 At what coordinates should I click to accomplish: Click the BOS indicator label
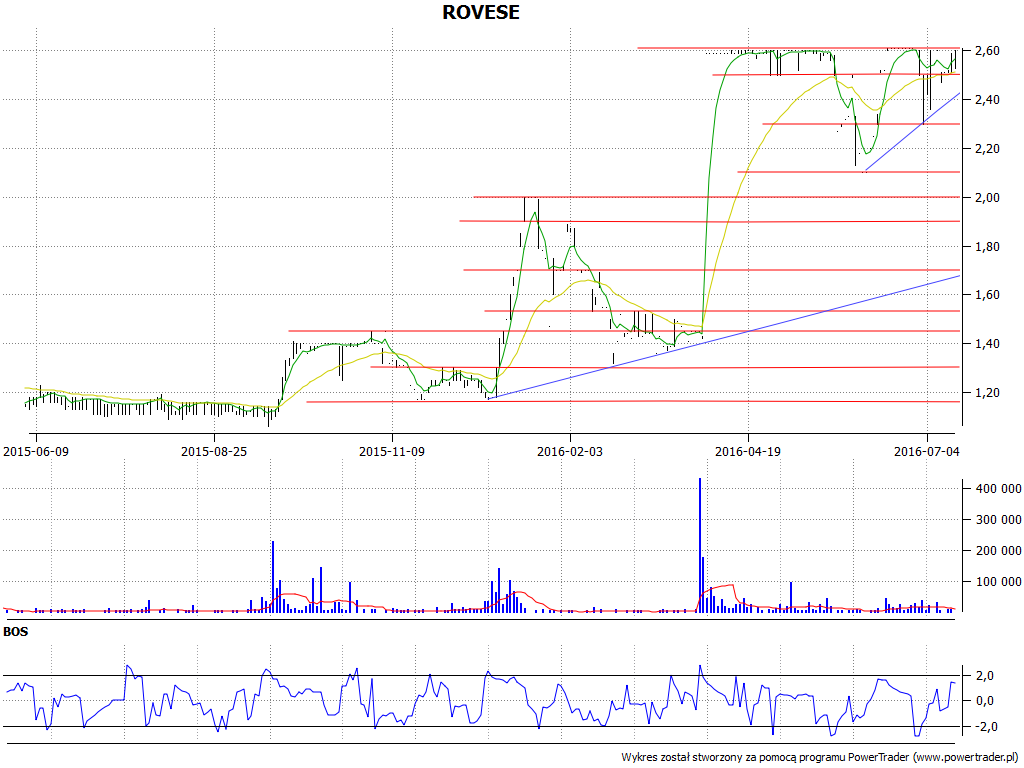click(x=16, y=632)
